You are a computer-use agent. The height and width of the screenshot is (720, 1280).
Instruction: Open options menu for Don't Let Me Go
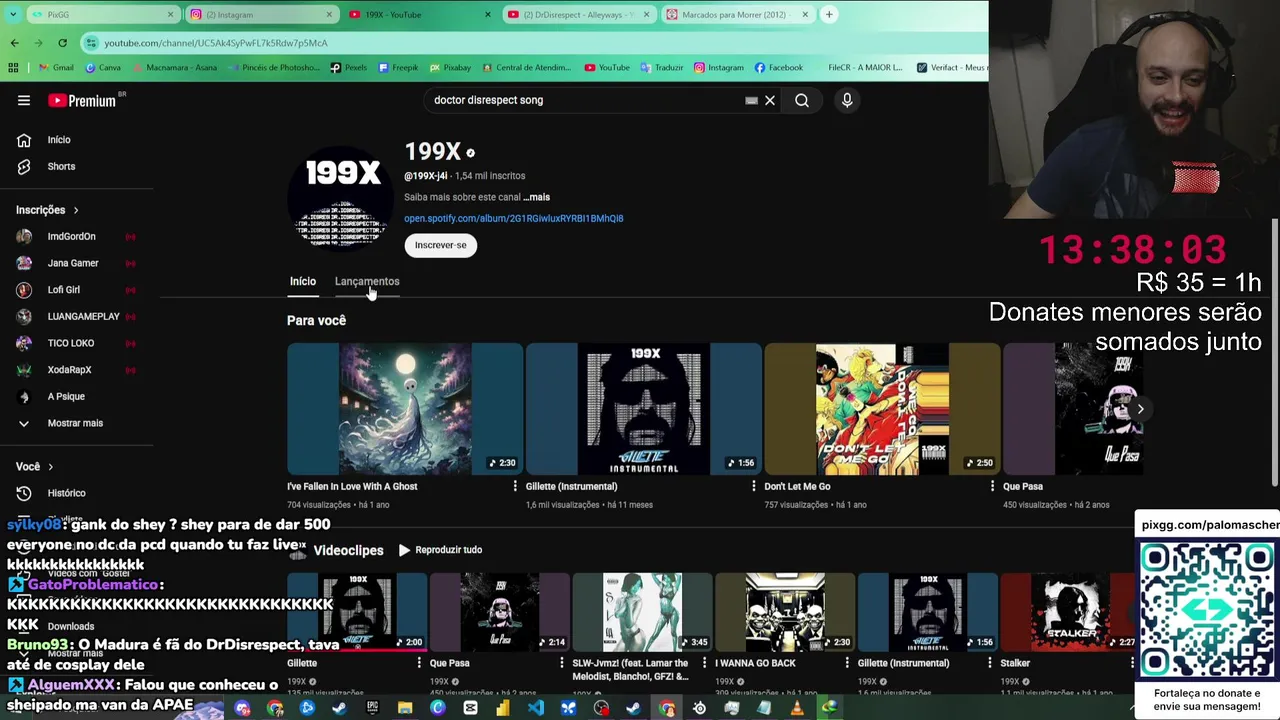pos(992,486)
